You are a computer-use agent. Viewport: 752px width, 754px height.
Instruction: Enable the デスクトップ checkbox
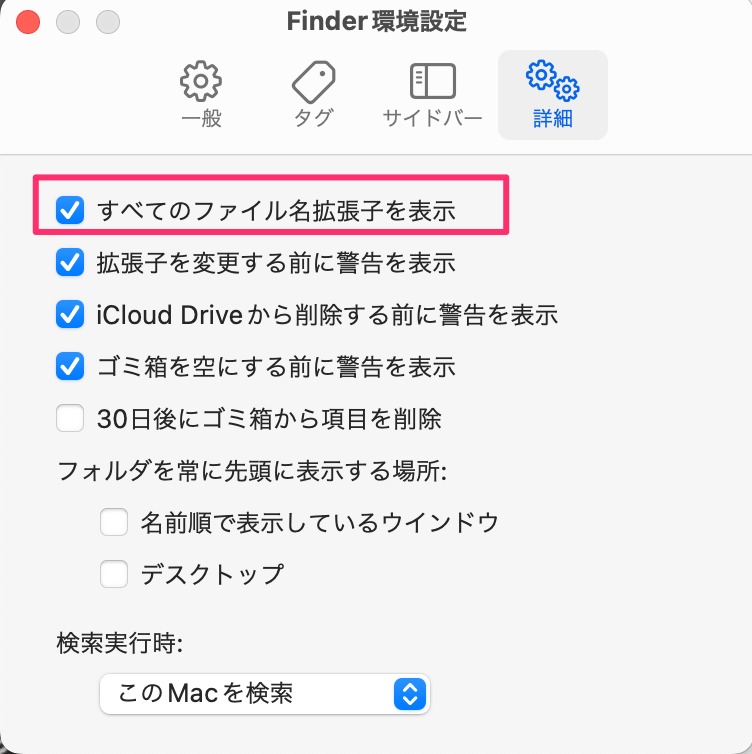point(114,574)
